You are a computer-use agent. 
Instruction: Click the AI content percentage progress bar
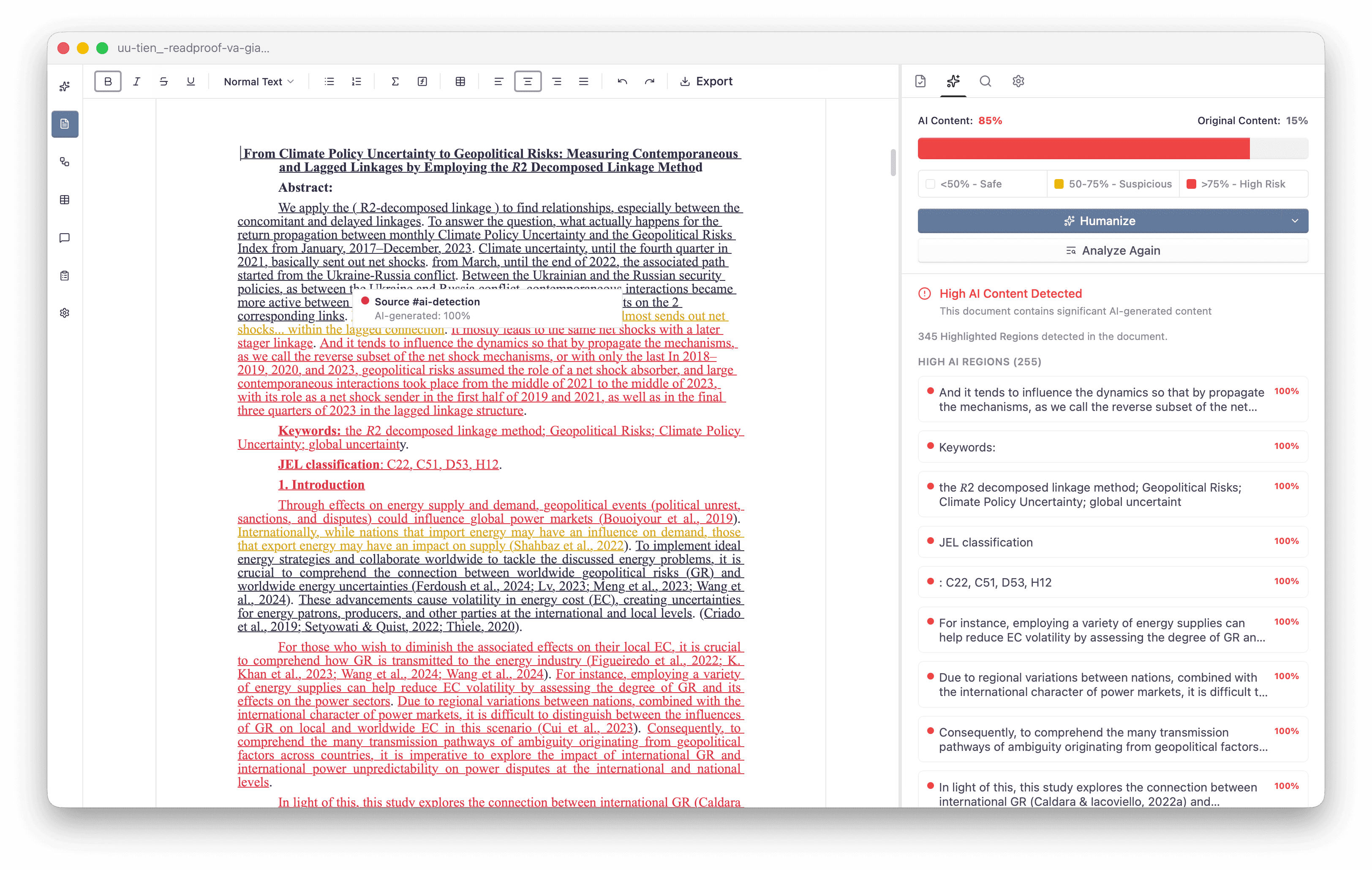pyautogui.click(x=1112, y=149)
